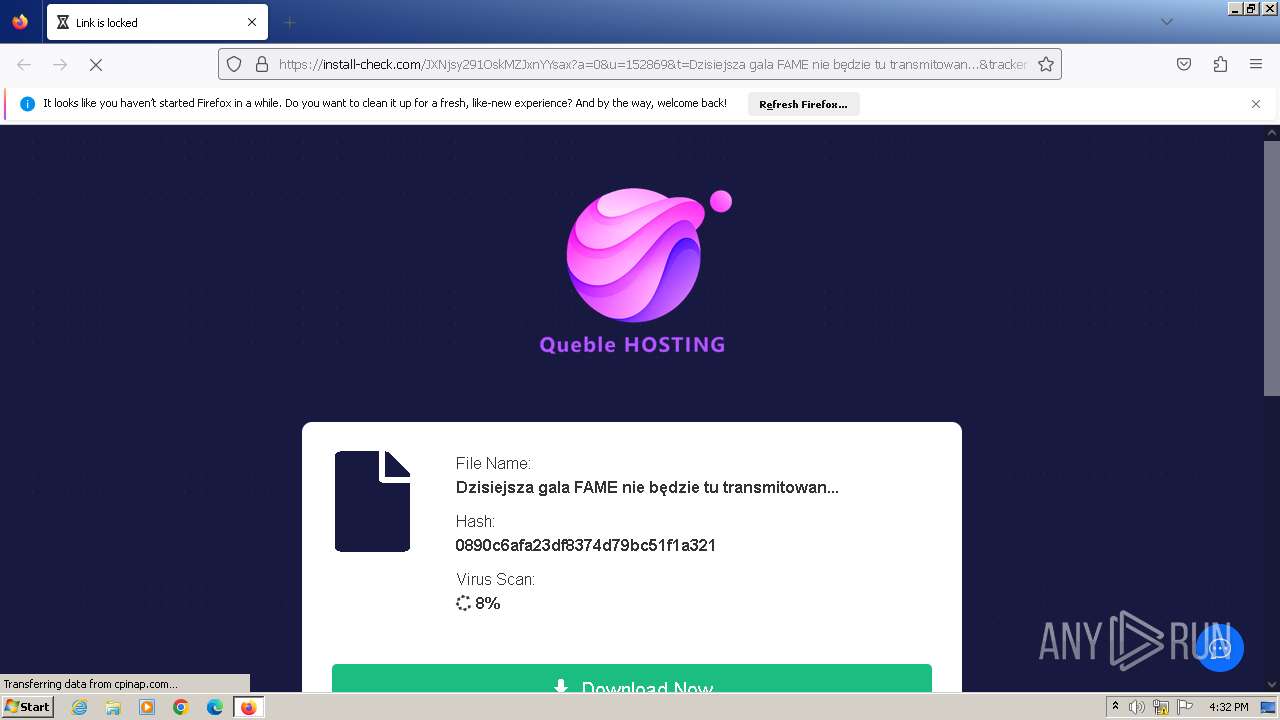
Task: Click the Firefox logo in title bar
Action: tap(20, 22)
